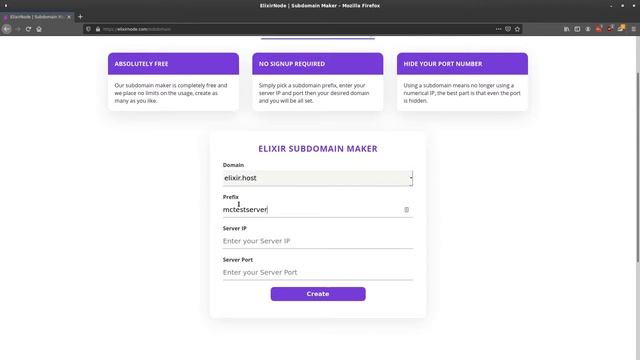Click the Server Port label
640x360 pixels.
click(238, 260)
